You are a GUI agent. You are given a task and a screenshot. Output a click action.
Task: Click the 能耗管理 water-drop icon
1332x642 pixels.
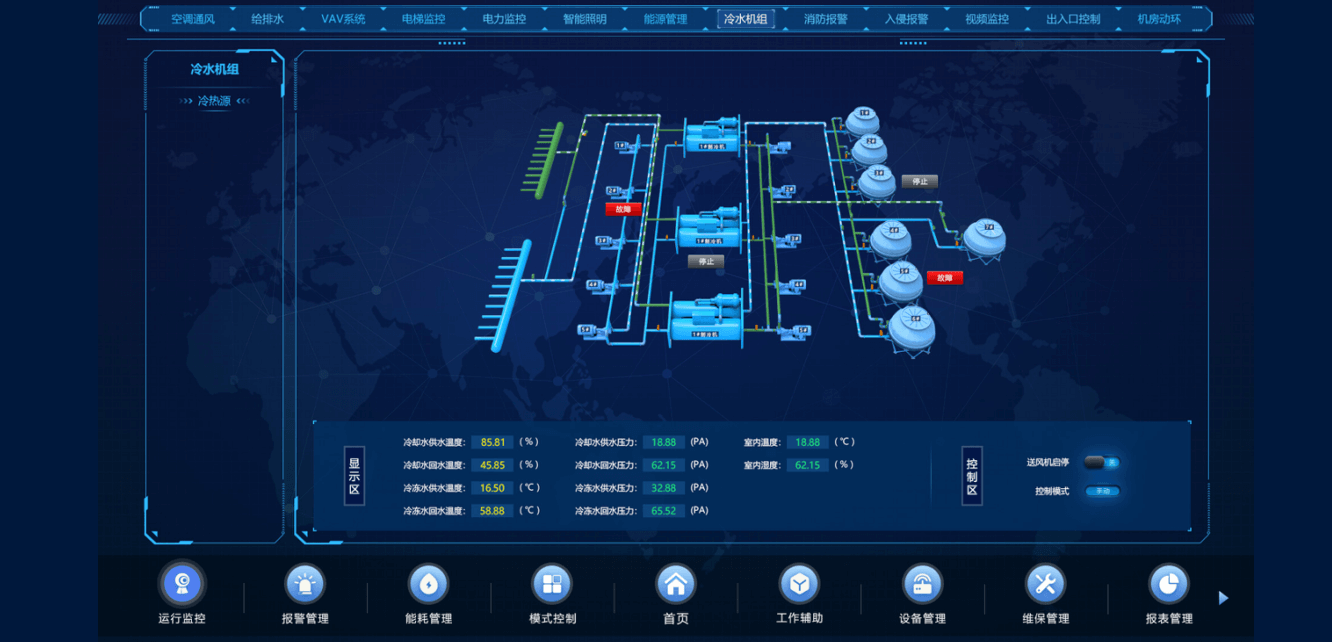428,583
